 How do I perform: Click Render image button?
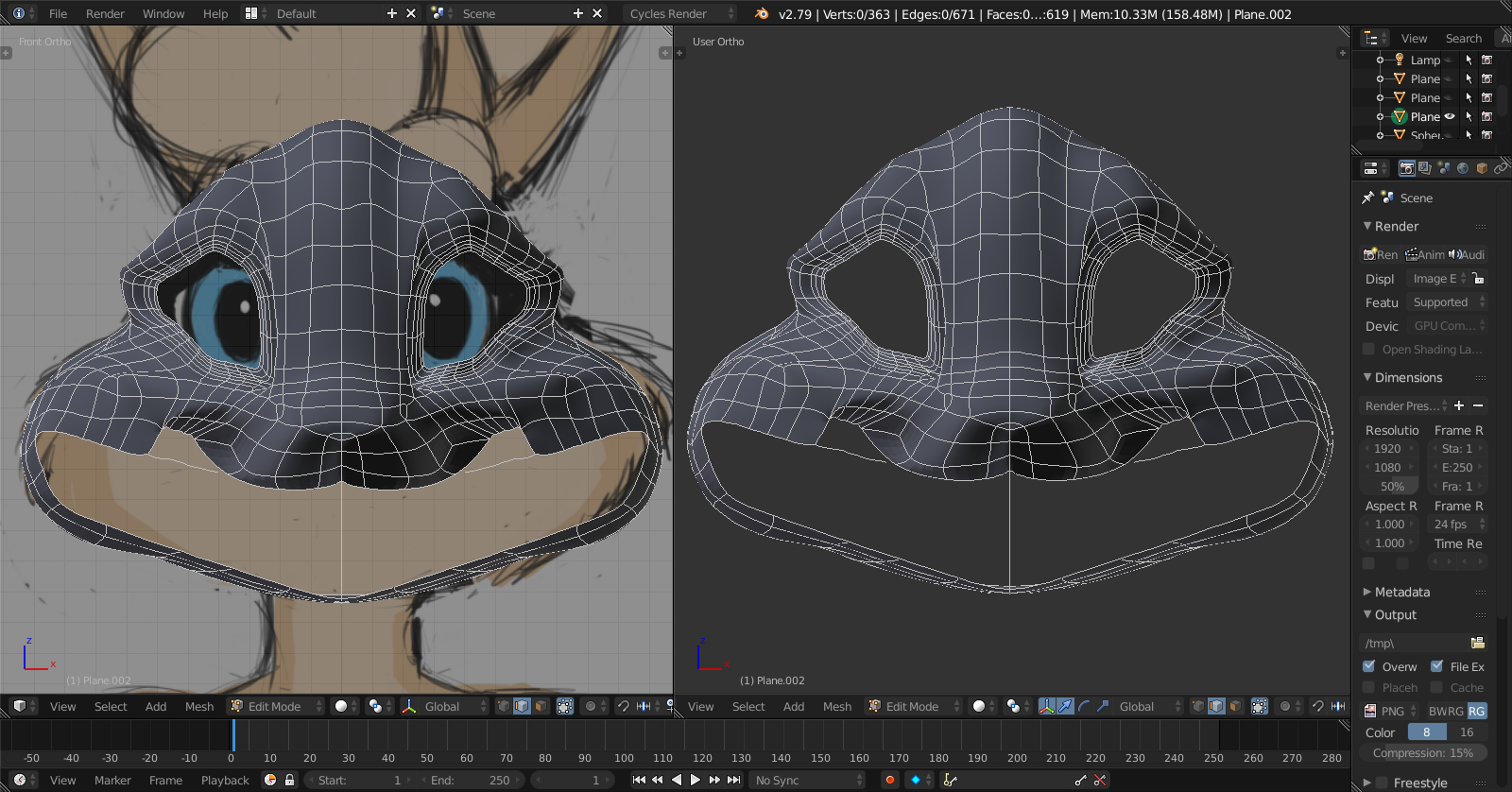1380,254
